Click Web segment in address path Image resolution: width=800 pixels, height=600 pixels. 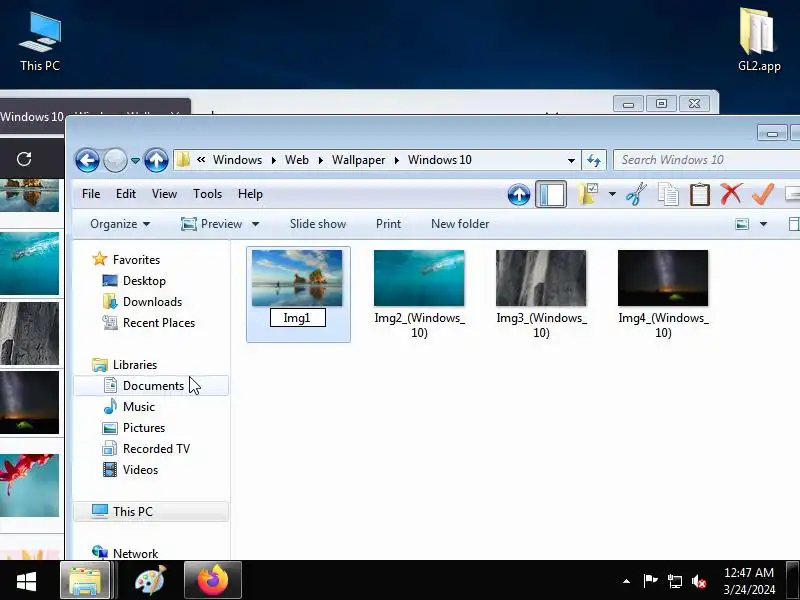tap(296, 160)
